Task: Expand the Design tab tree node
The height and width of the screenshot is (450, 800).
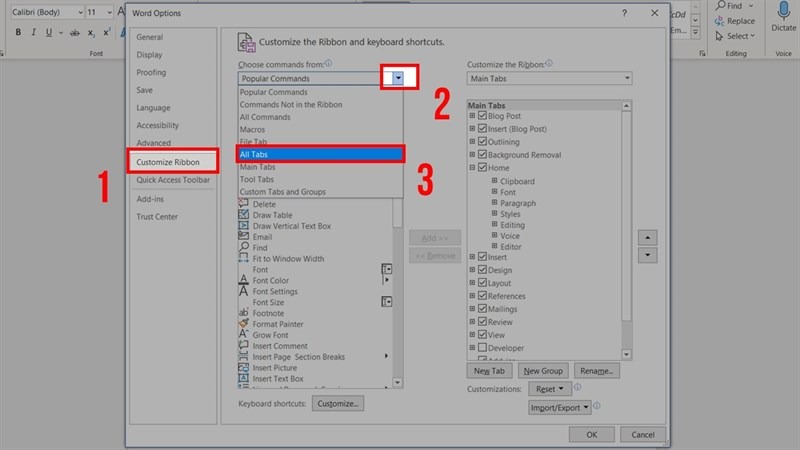Action: 472,270
